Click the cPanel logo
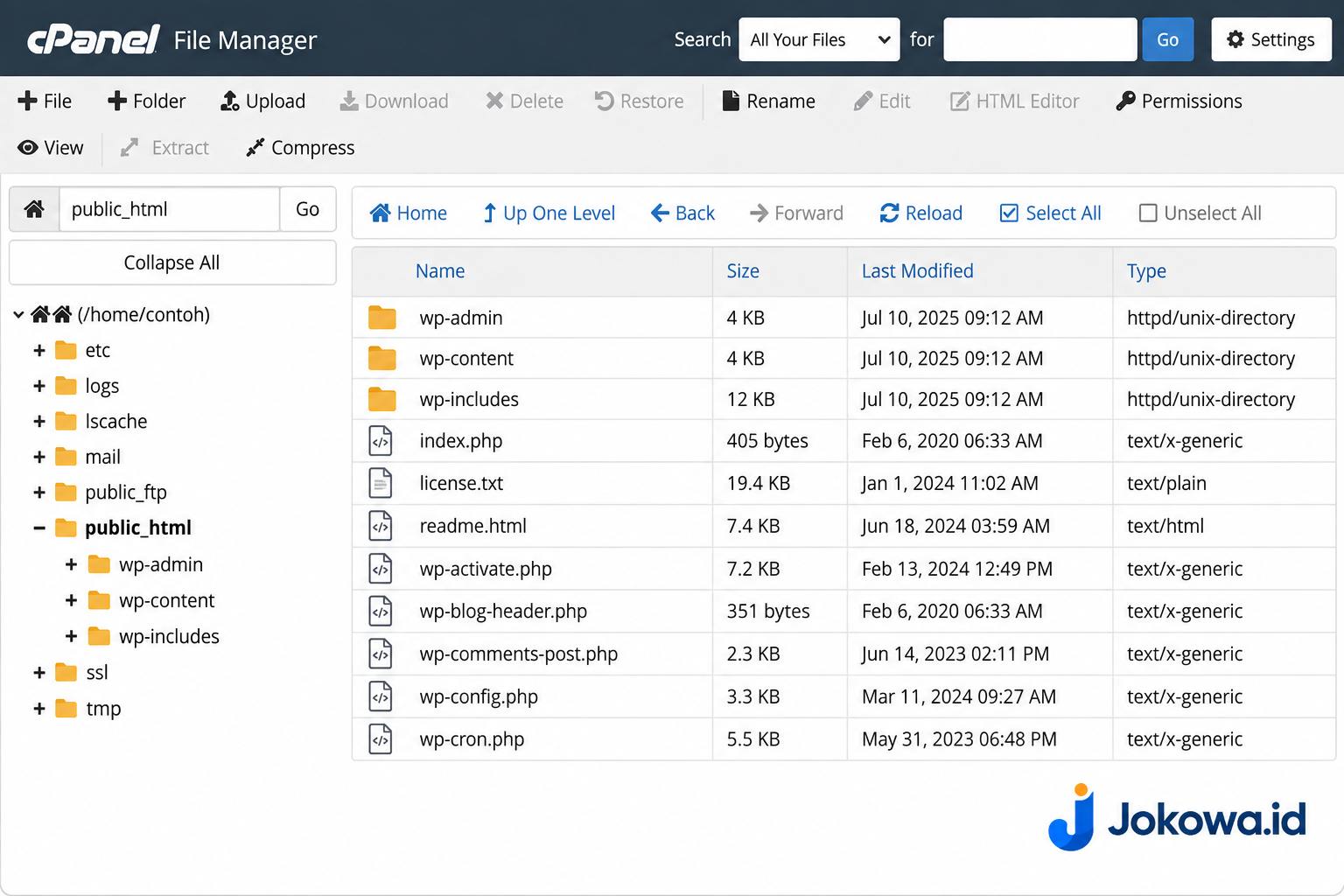1344x896 pixels. pos(93,39)
